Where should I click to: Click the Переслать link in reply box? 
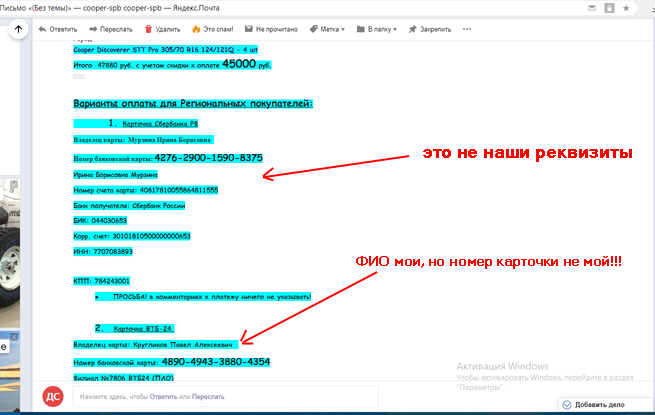coord(208,397)
